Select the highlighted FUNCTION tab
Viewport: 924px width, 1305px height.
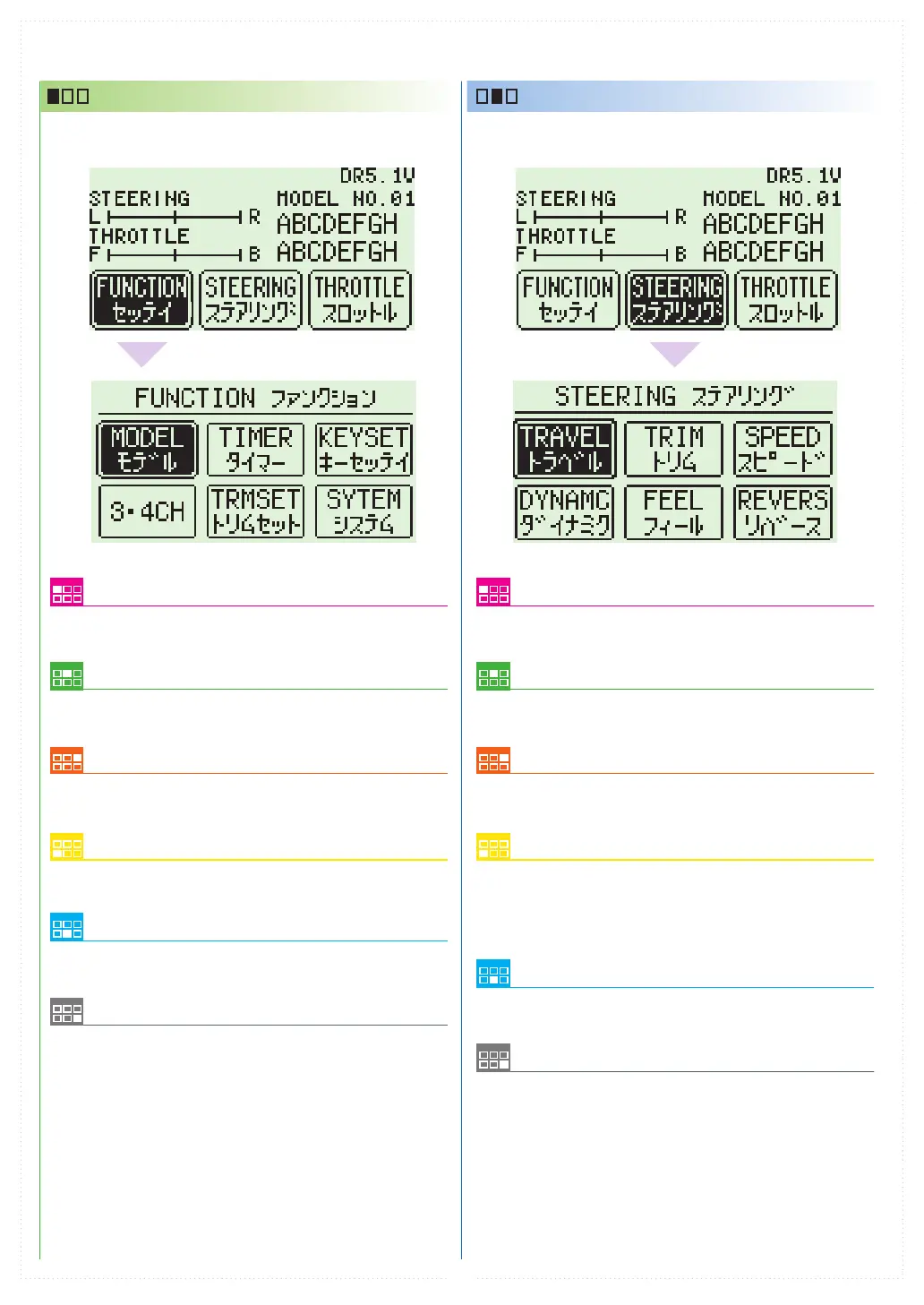point(141,300)
